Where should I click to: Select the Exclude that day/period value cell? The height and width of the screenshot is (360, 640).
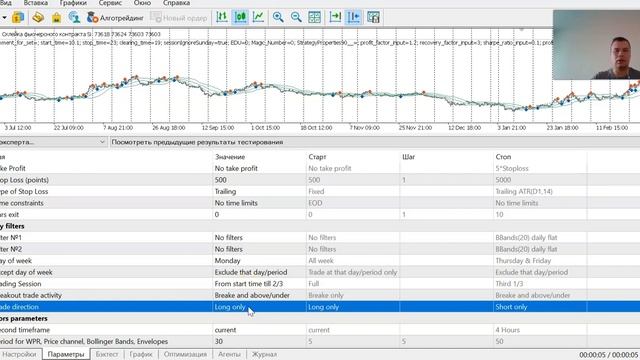[259, 272]
